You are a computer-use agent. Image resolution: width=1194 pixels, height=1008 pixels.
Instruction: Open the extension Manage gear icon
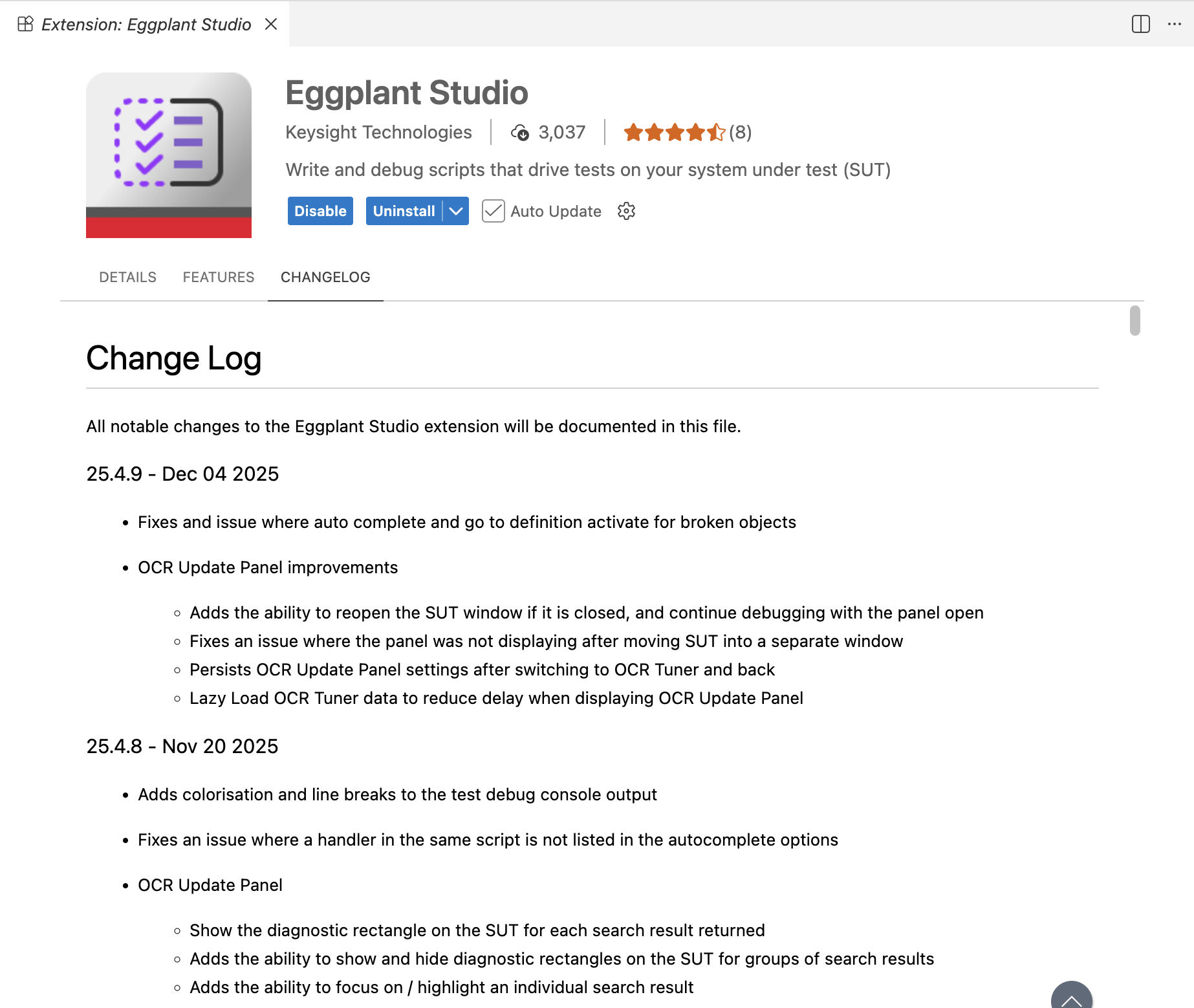(x=626, y=211)
